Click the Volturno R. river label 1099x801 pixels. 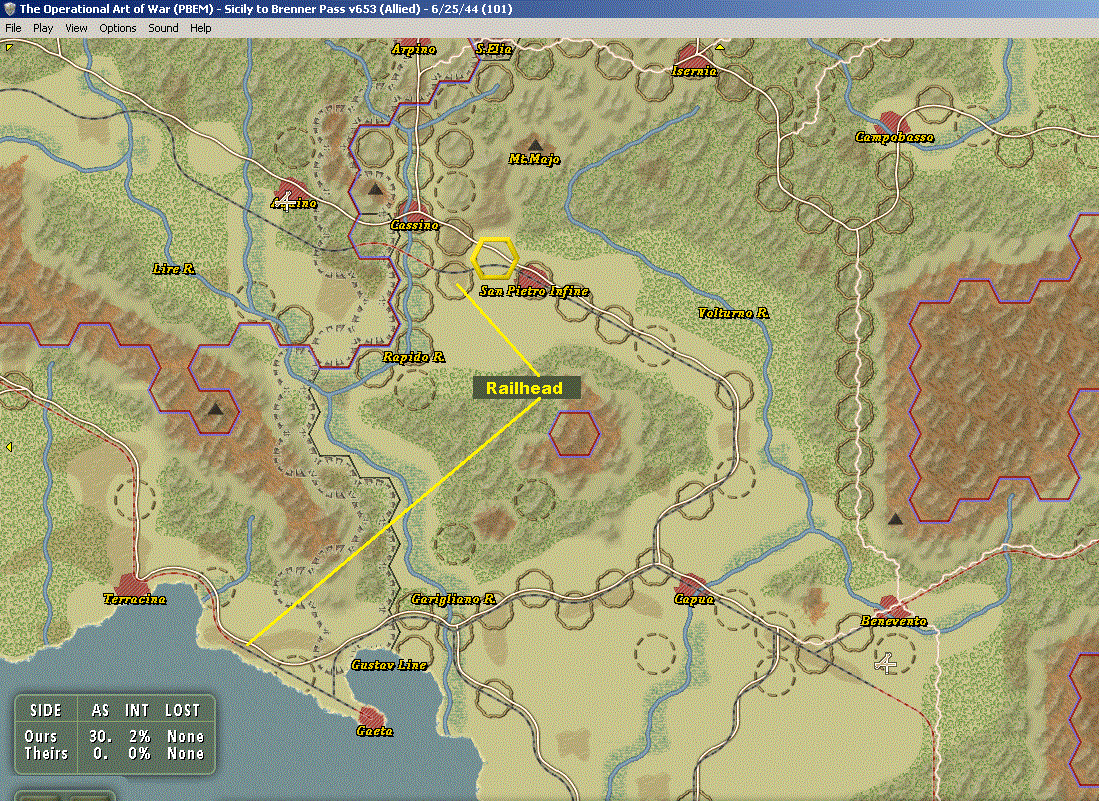click(733, 313)
